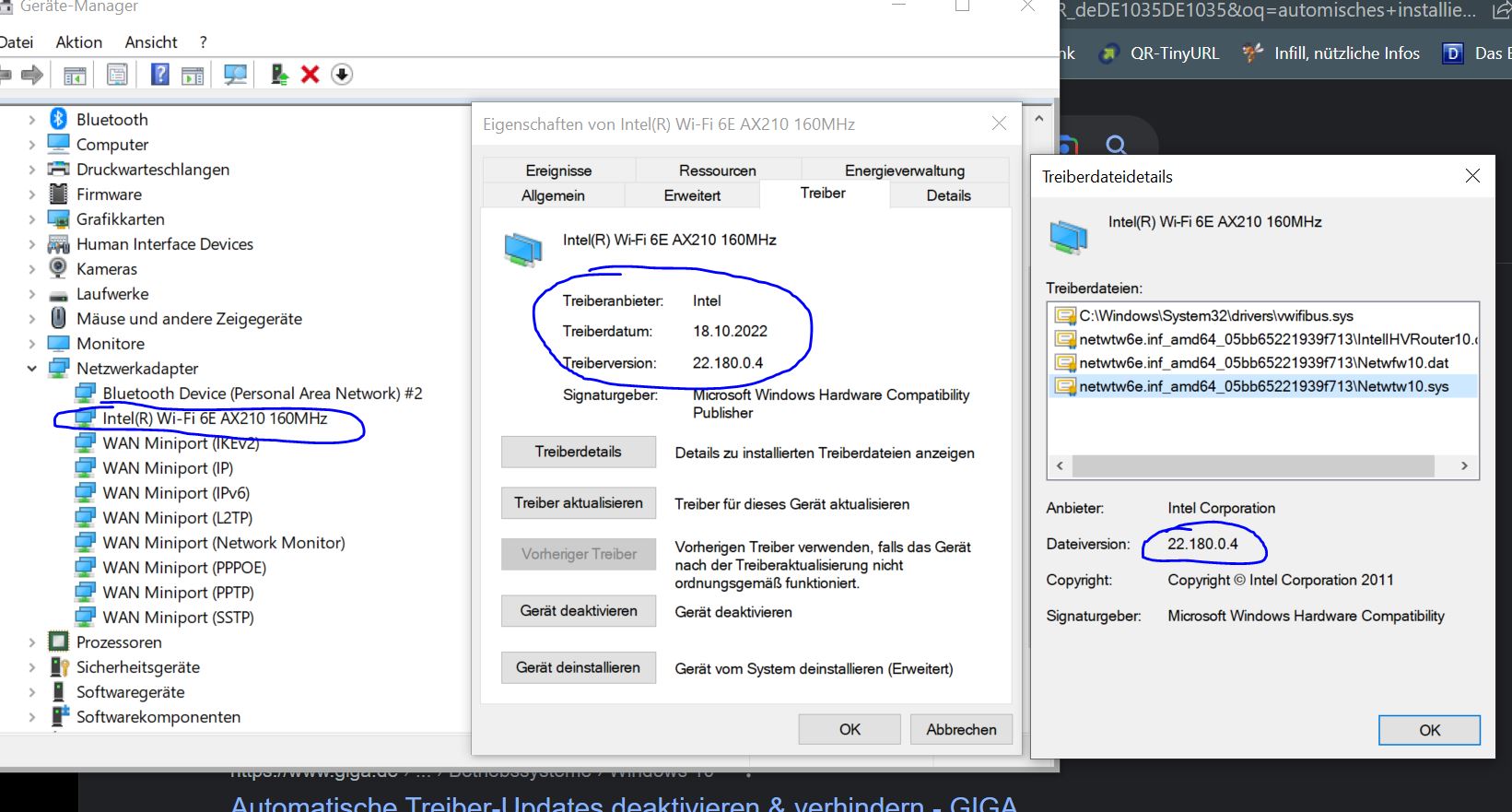Expand the Softwaregeräte tree node
Screen dimensions: 1512x812
[x=31, y=692]
